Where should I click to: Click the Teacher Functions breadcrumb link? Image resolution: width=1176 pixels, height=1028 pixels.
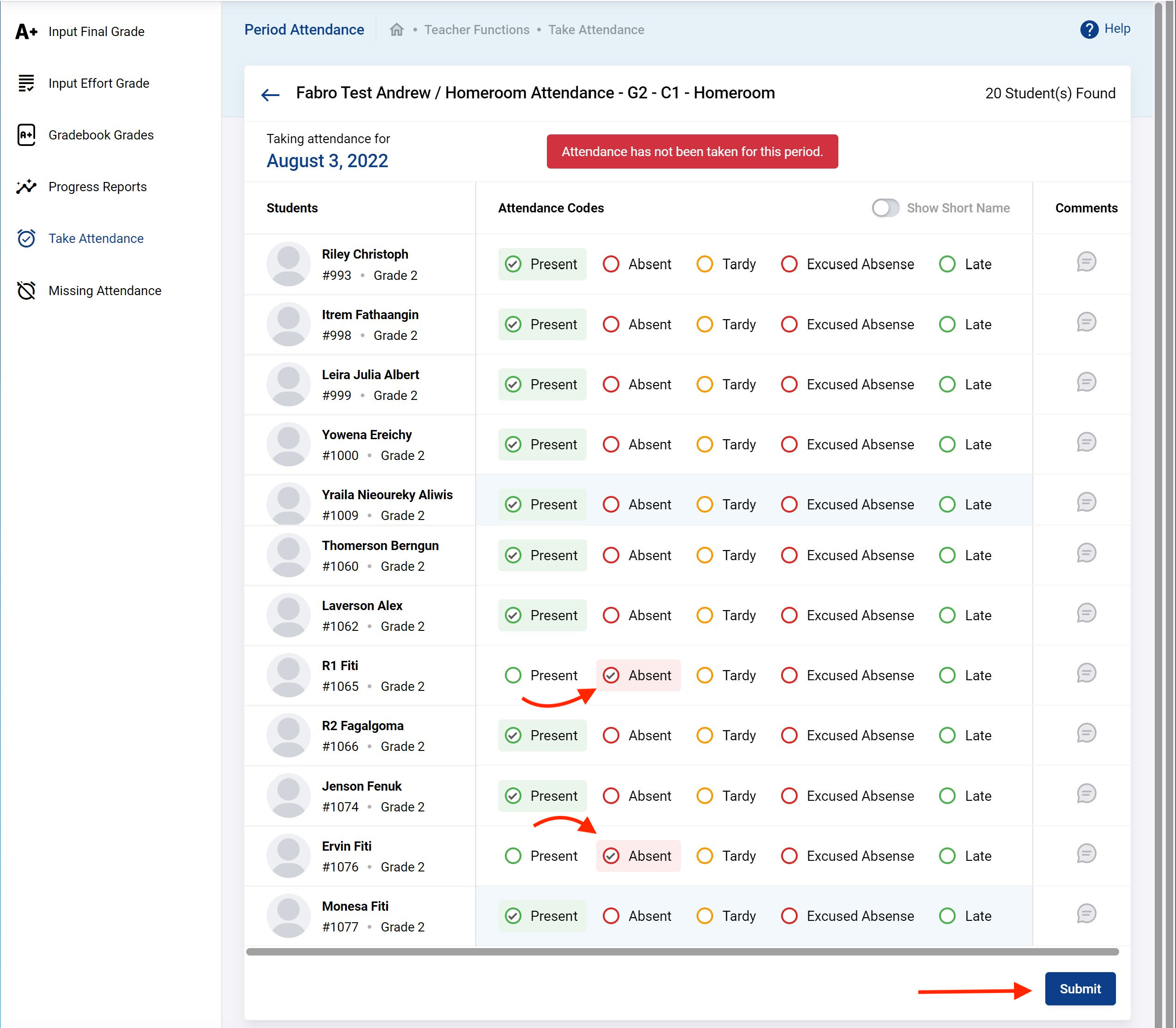(477, 30)
